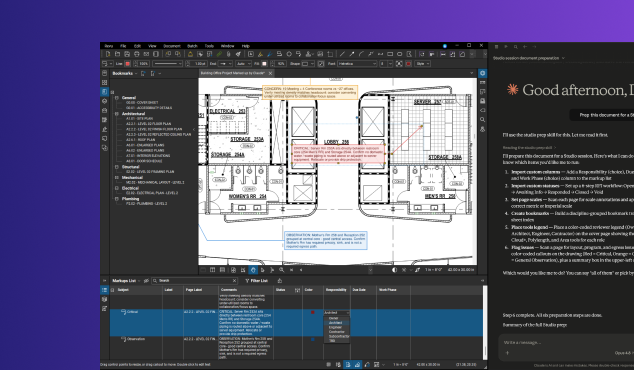The height and width of the screenshot is (370, 634).
Task: Click the Save toolbar icon
Action: click(x=127, y=54)
